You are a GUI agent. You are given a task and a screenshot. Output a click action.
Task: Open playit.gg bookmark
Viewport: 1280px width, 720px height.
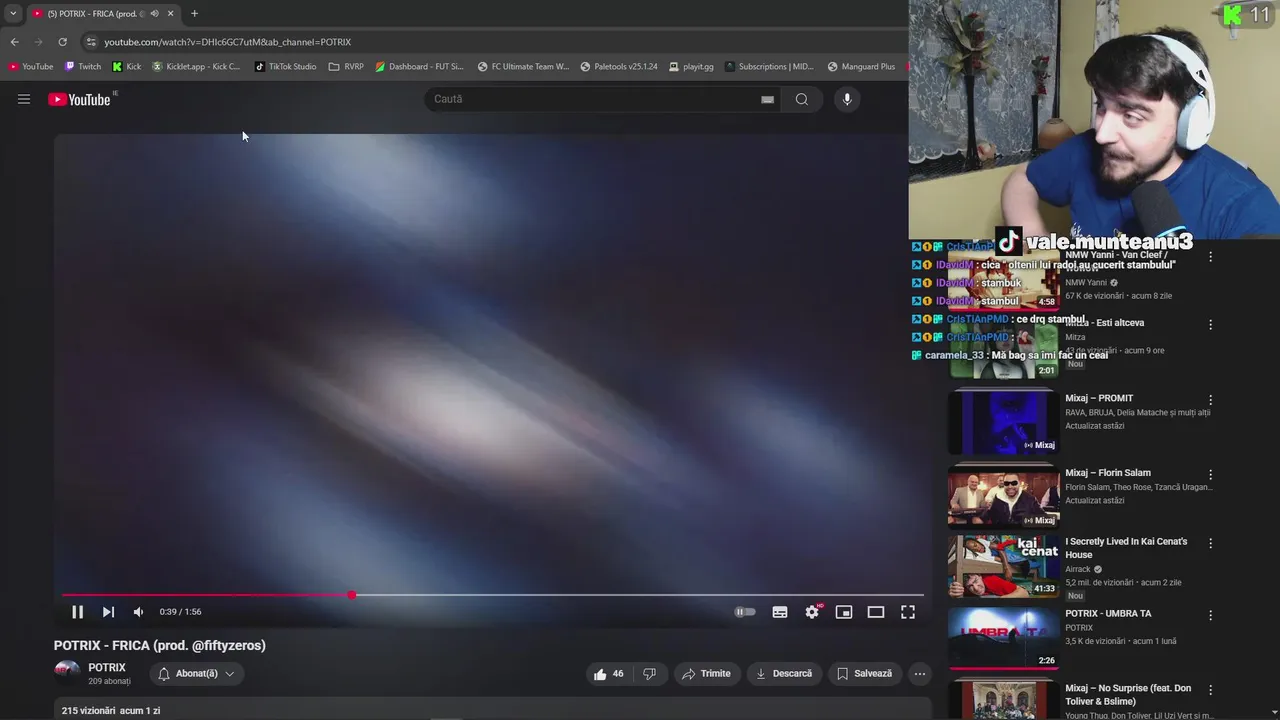[691, 67]
